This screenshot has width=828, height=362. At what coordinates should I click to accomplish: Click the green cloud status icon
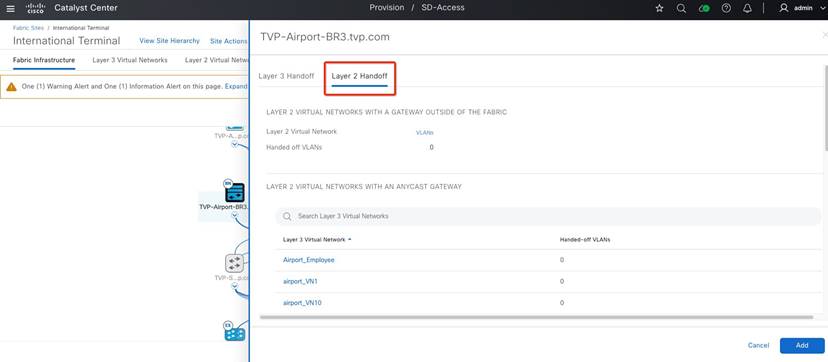tap(703, 8)
